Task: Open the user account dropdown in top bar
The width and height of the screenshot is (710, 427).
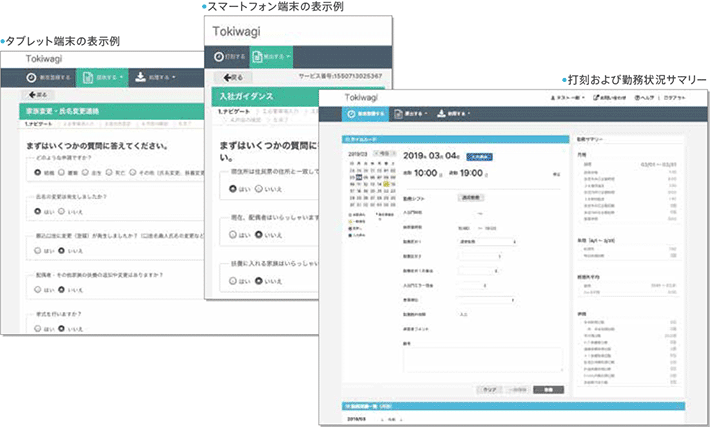Action: click(x=568, y=98)
